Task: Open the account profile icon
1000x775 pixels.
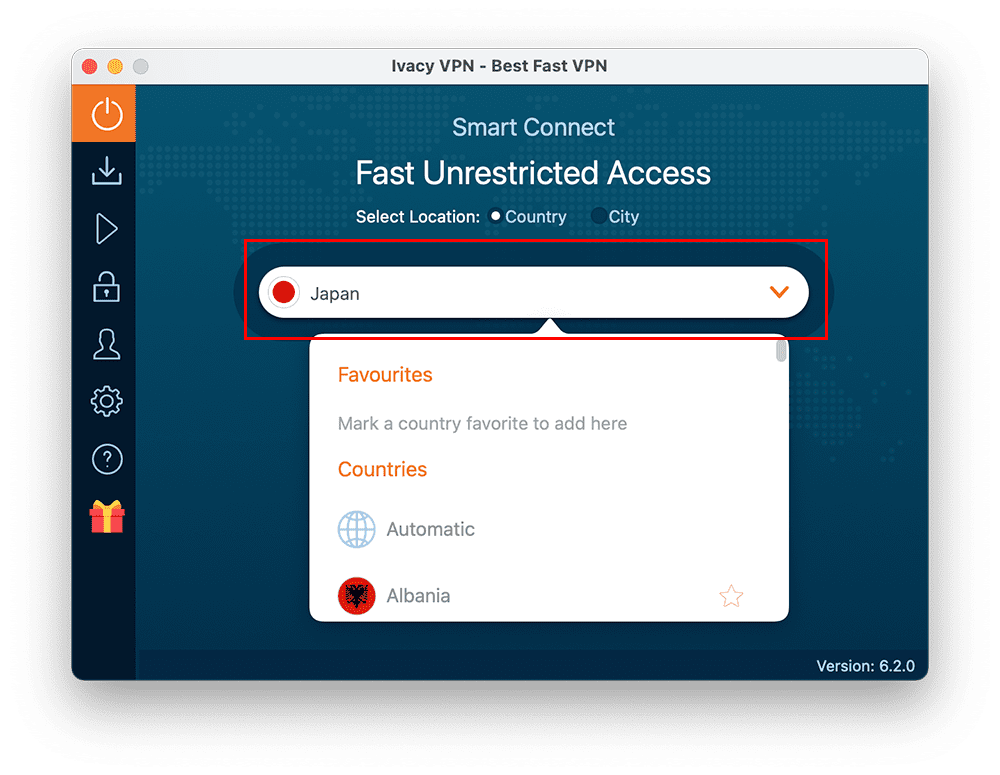Action: tap(104, 343)
